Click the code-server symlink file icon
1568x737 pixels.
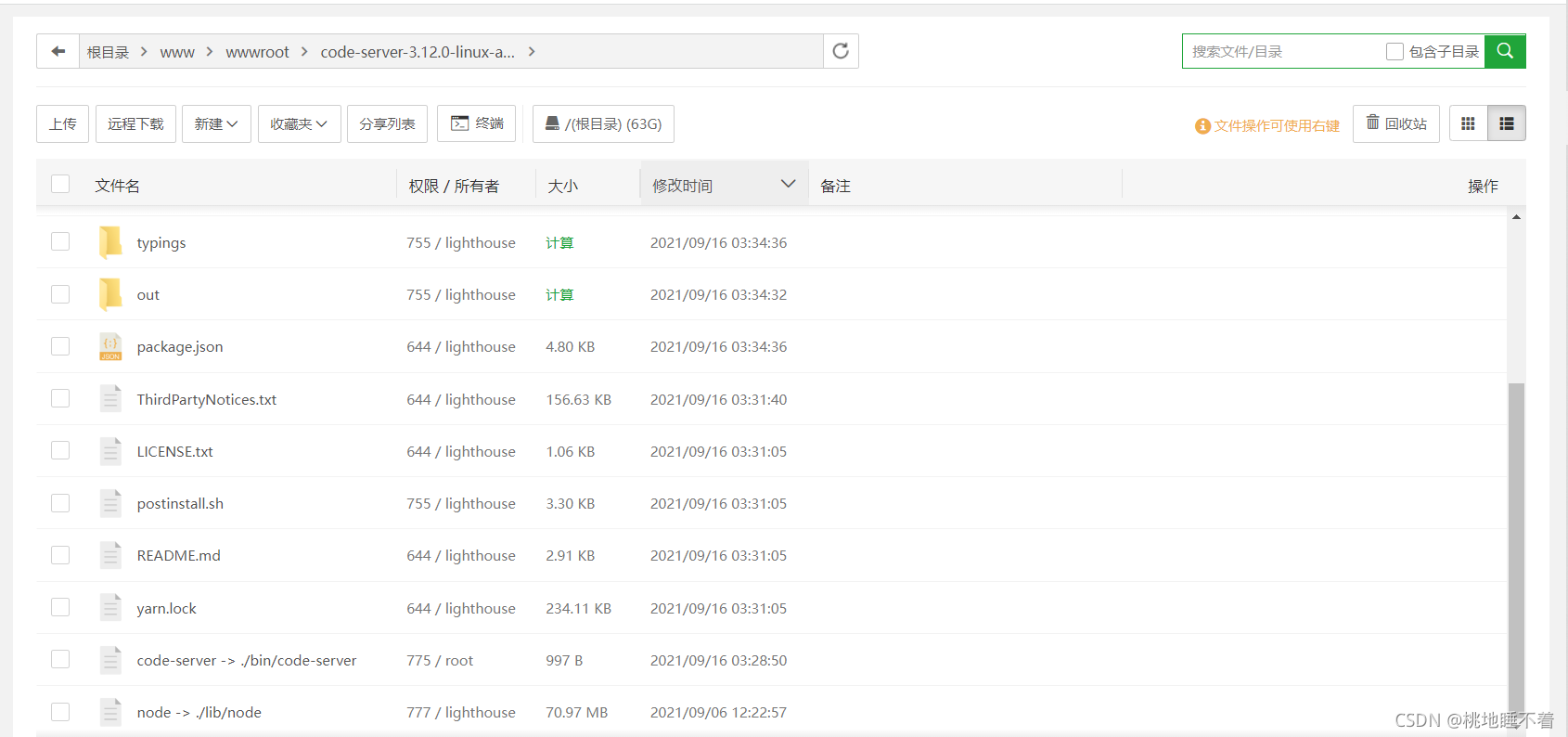(110, 660)
